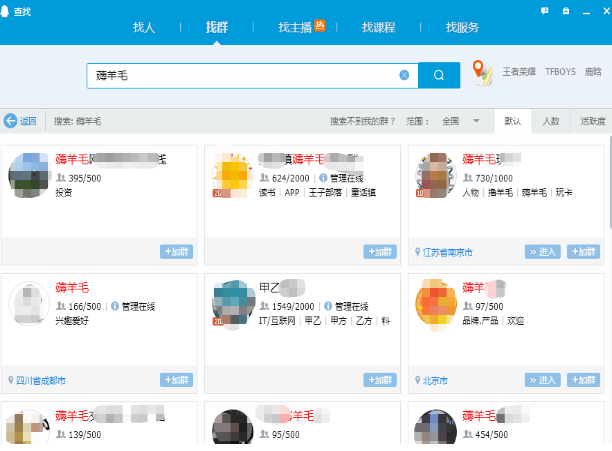
Task: Click the 管理在线 info icon on 1549/2000 group
Action: [x=328, y=306]
